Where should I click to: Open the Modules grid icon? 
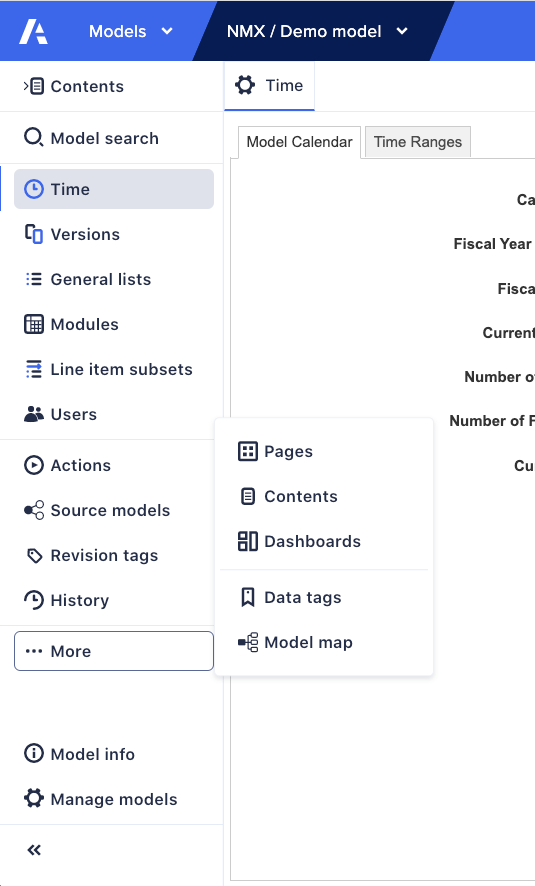coord(33,324)
